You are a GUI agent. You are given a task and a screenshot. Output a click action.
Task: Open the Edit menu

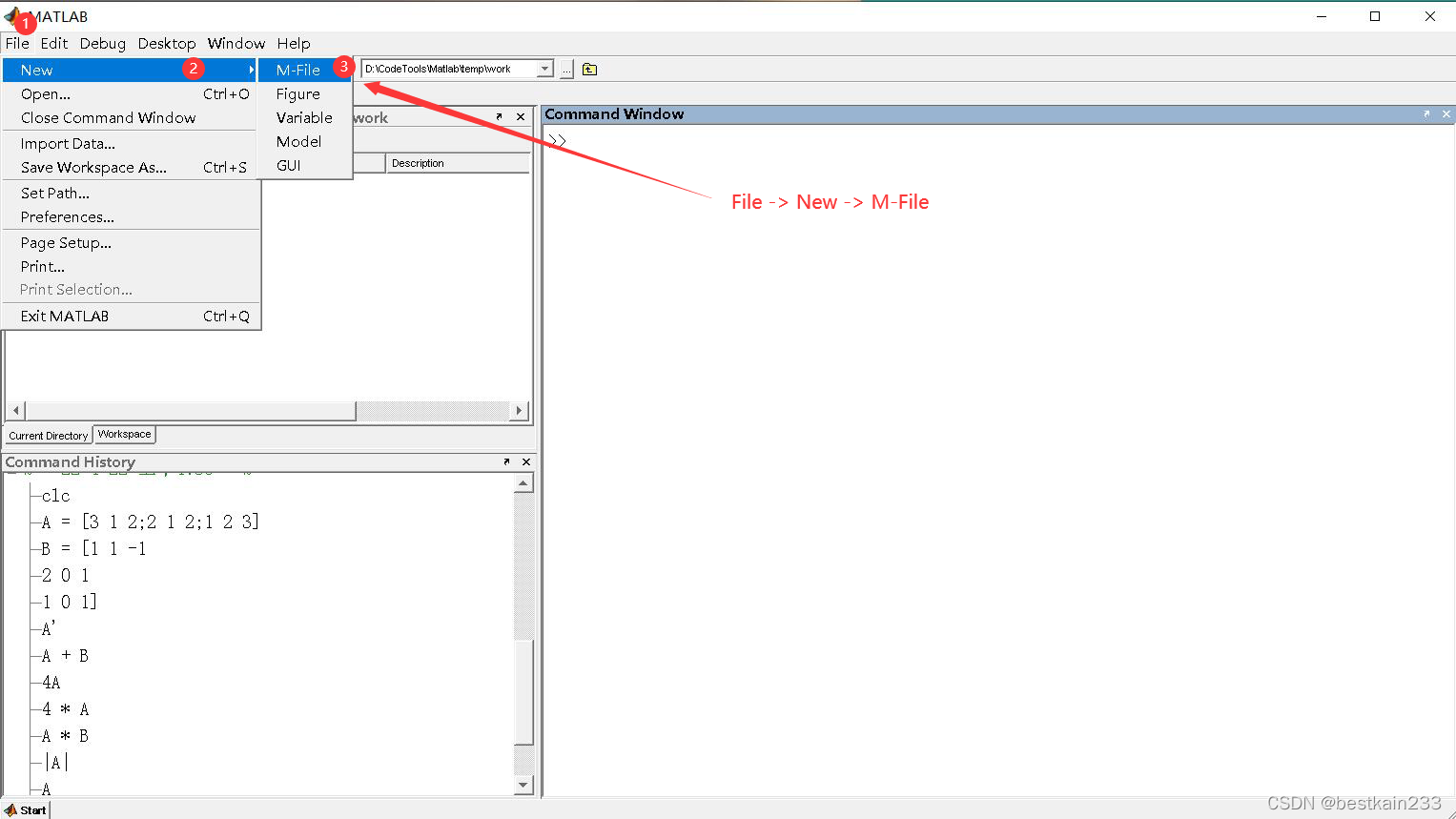click(x=54, y=44)
